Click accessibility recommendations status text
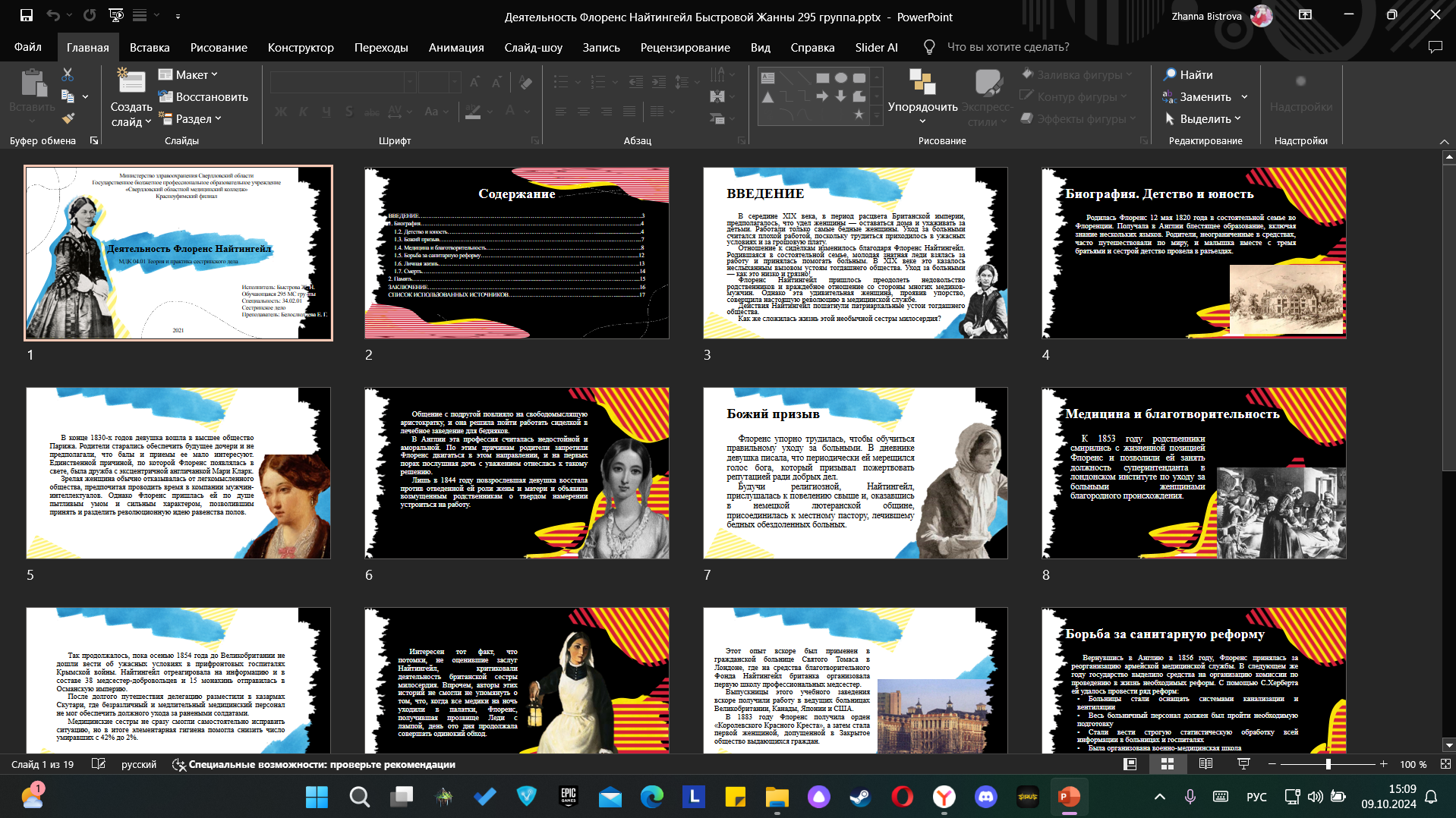1456x818 pixels. pos(322,764)
